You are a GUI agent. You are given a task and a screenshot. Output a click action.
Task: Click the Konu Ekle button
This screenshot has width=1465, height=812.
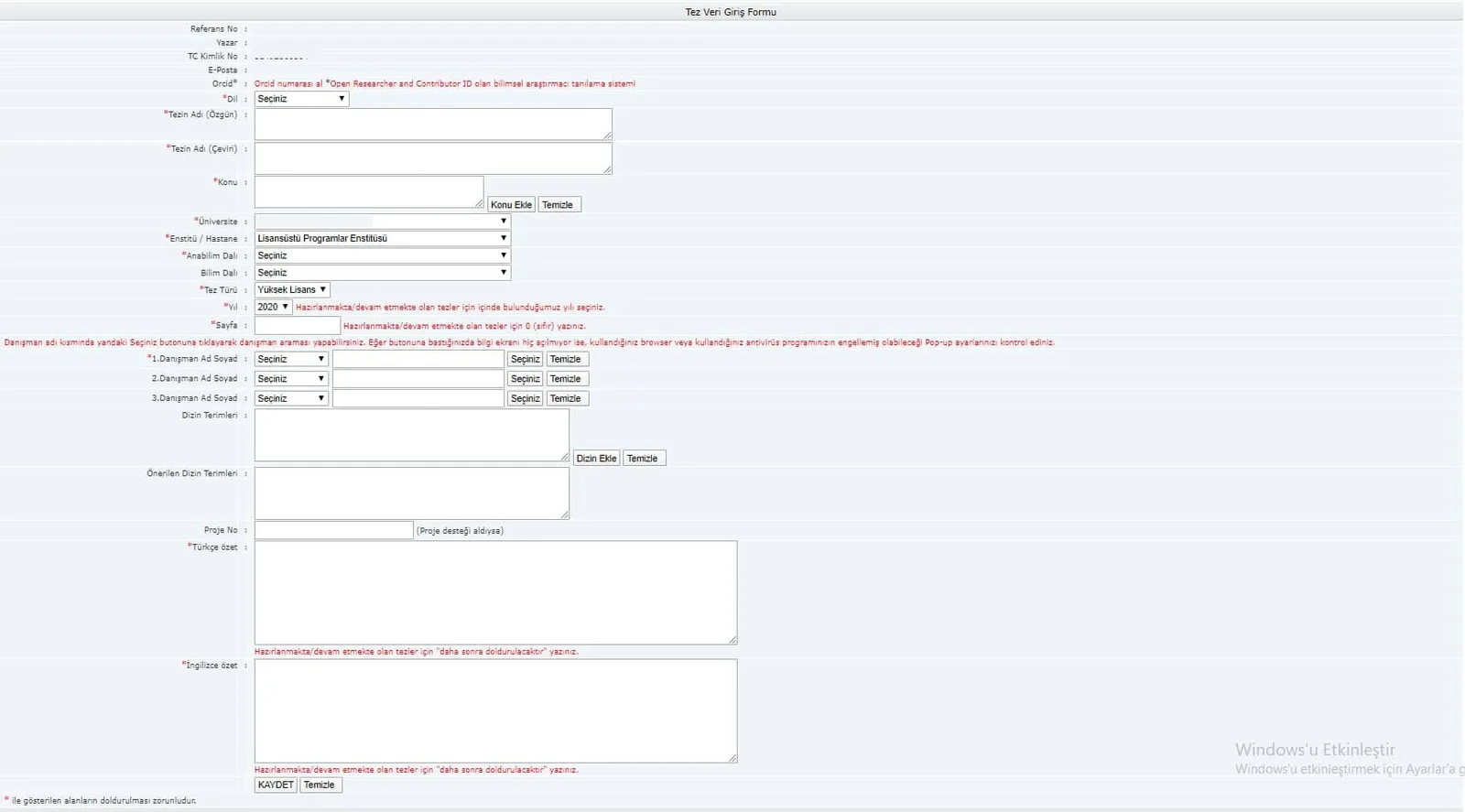pyautogui.click(x=511, y=205)
